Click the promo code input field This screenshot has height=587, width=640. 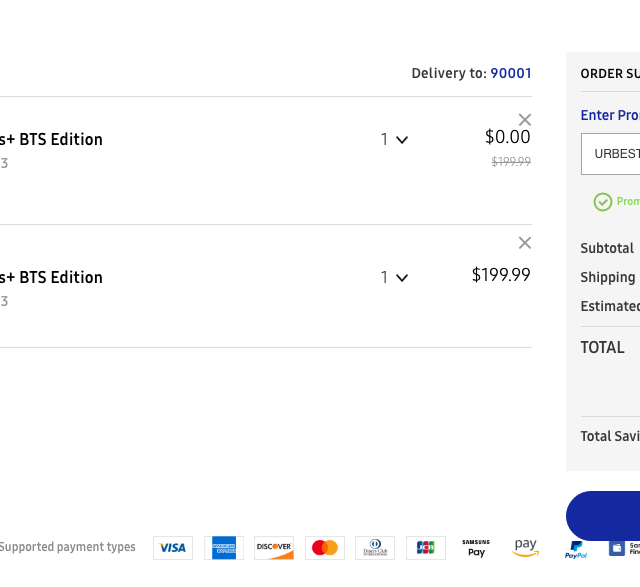[x=612, y=154]
